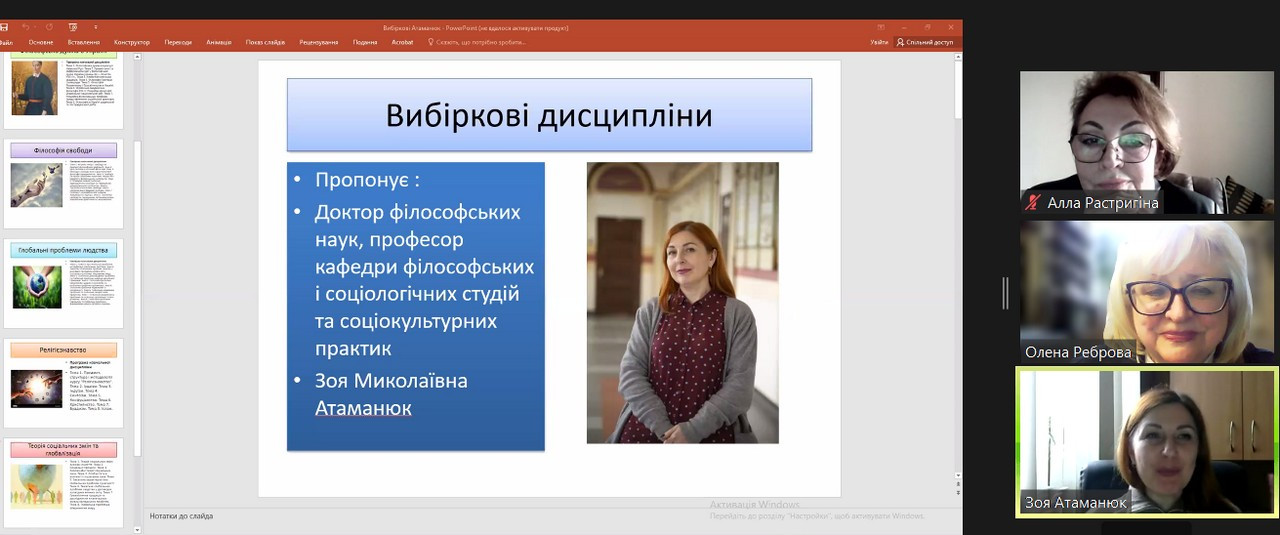The width and height of the screenshot is (1280, 535).
Task: Select the Релігієзнавство slide thumbnail
Action: click(x=64, y=384)
